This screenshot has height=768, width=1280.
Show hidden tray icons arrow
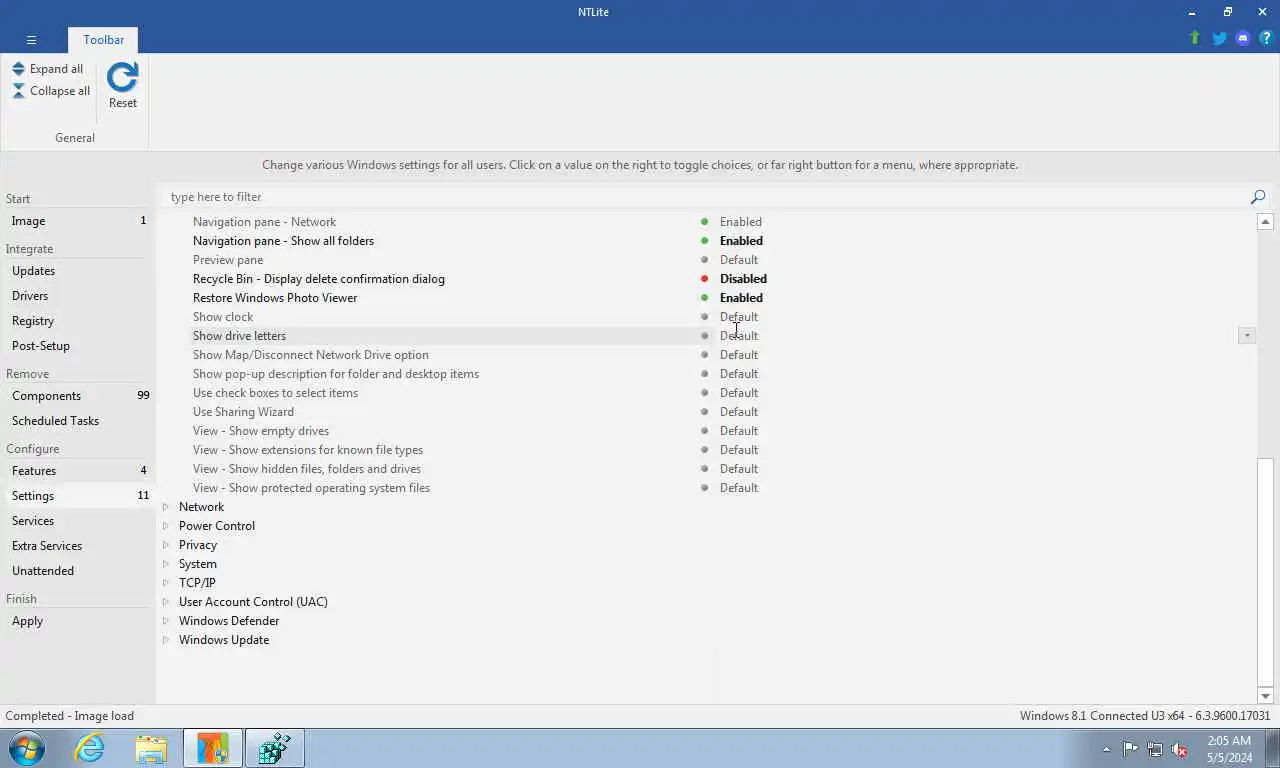tap(1106, 749)
